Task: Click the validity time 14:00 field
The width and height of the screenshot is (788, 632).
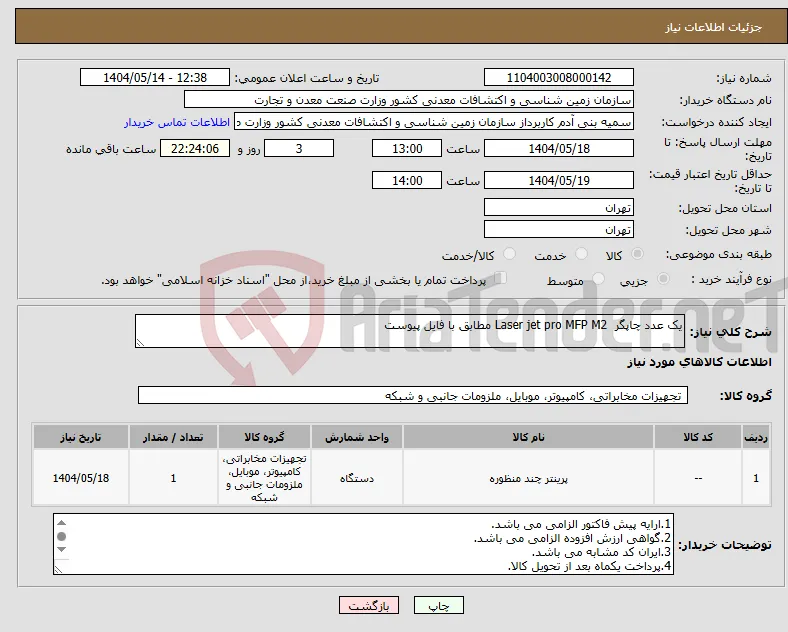Action: (x=407, y=180)
